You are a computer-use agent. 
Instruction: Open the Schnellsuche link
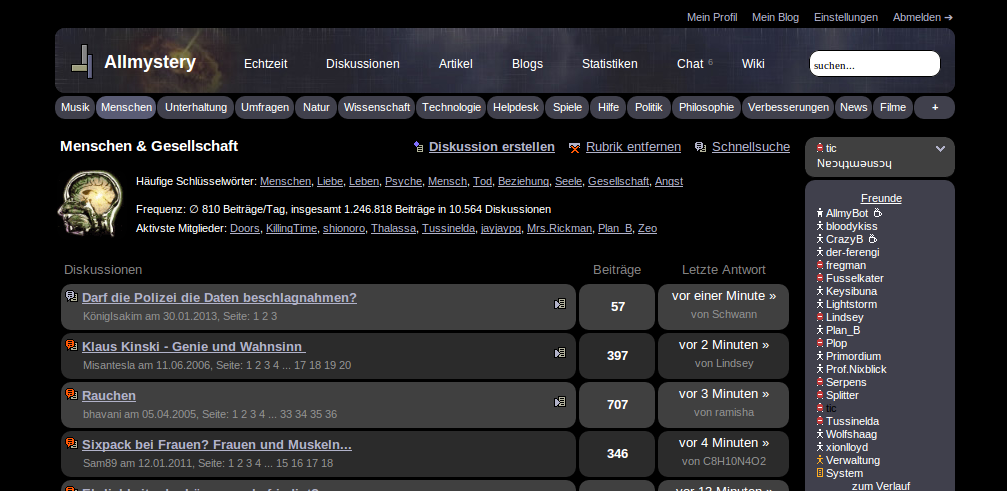[751, 147]
